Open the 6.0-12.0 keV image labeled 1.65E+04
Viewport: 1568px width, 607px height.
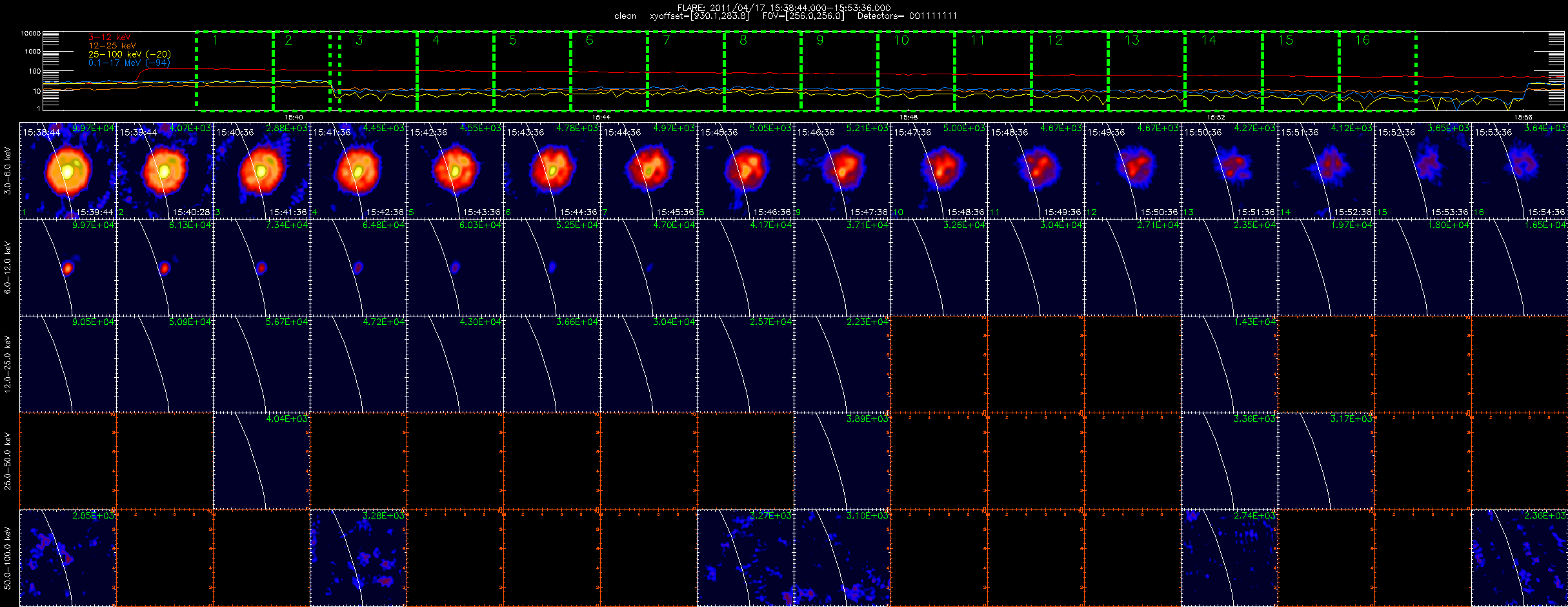(1520, 267)
